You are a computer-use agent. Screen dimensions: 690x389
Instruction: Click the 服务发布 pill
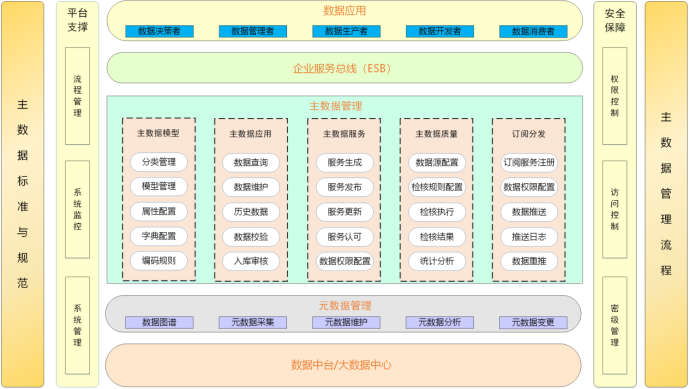click(x=345, y=187)
